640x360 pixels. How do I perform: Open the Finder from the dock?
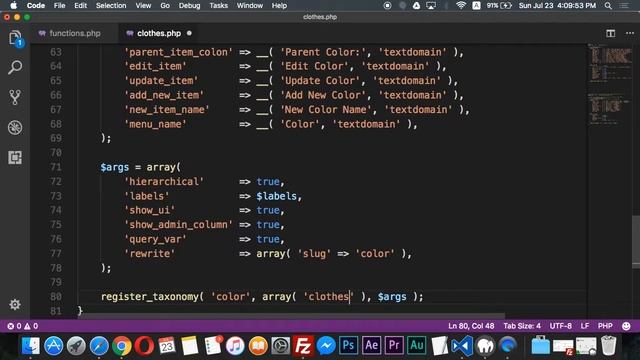pyautogui.click(x=31, y=346)
